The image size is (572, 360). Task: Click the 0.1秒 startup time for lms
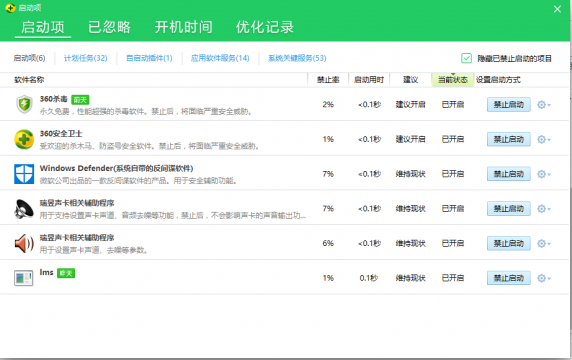pyautogui.click(x=369, y=278)
